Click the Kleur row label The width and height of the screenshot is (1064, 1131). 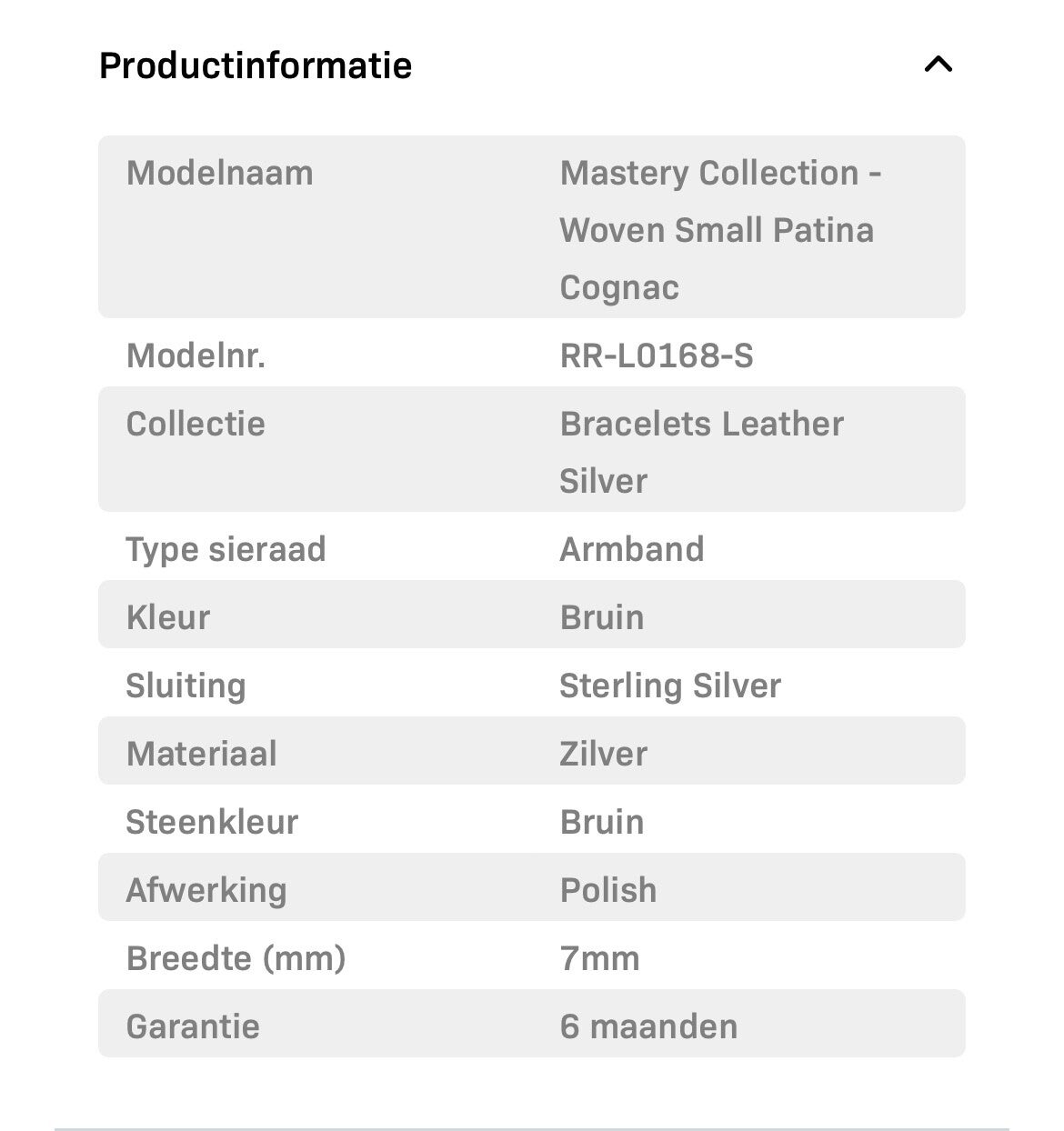pyautogui.click(x=168, y=617)
